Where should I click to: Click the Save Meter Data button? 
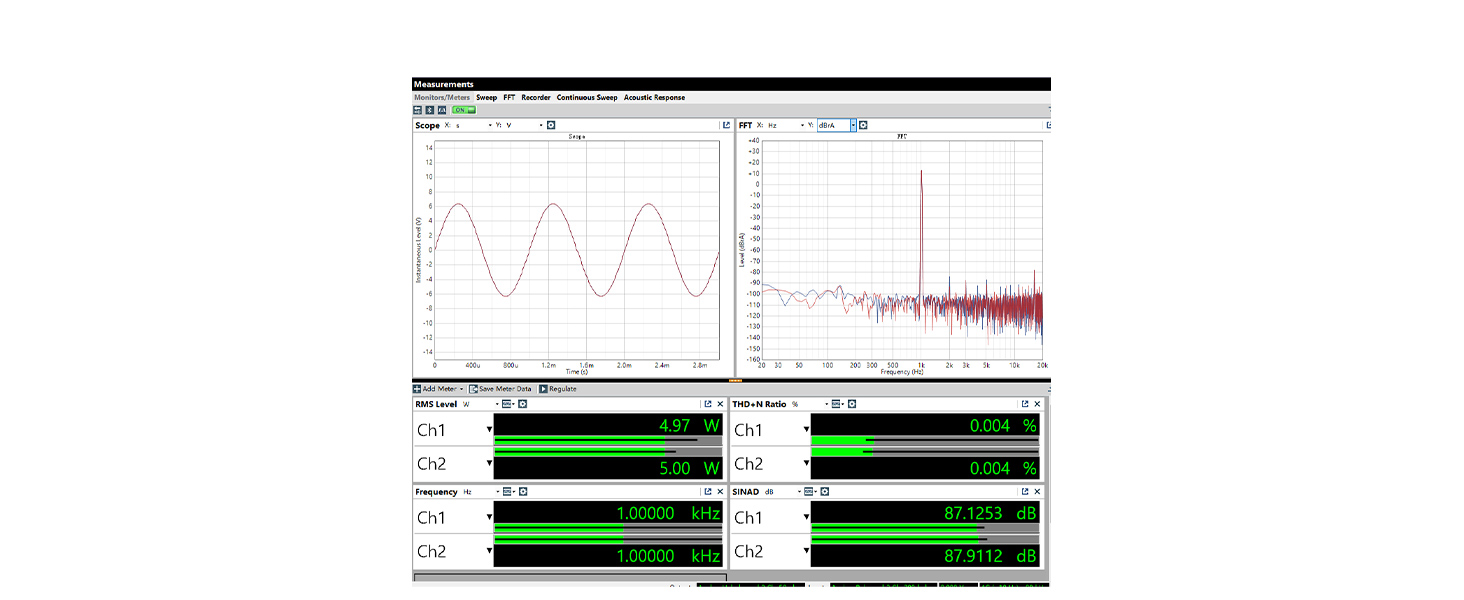500,389
